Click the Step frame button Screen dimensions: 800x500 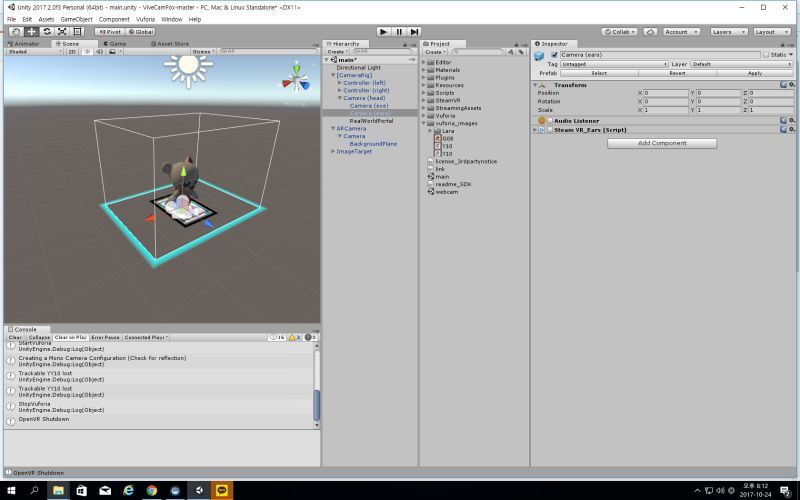coord(414,32)
